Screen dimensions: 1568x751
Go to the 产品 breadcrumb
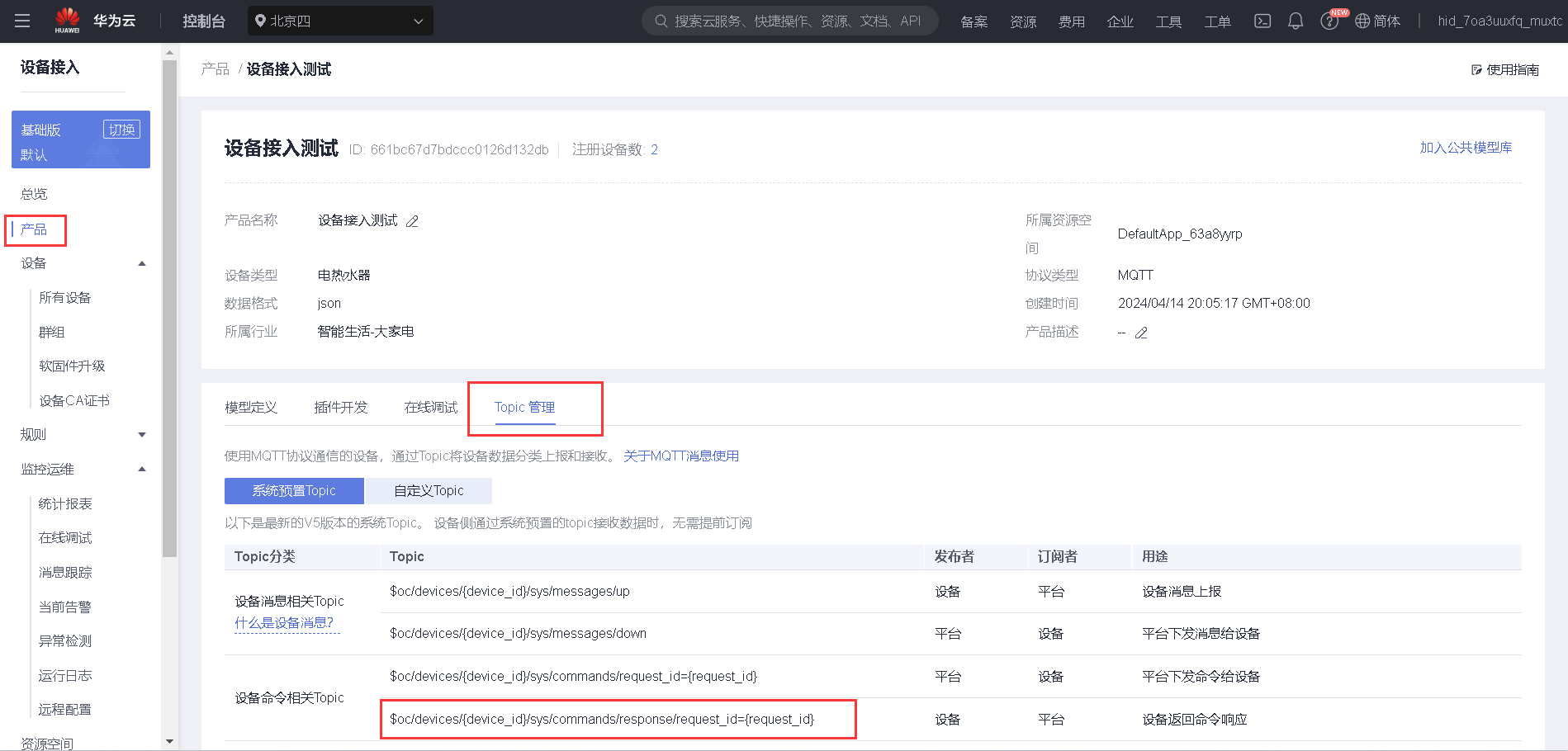pos(216,68)
